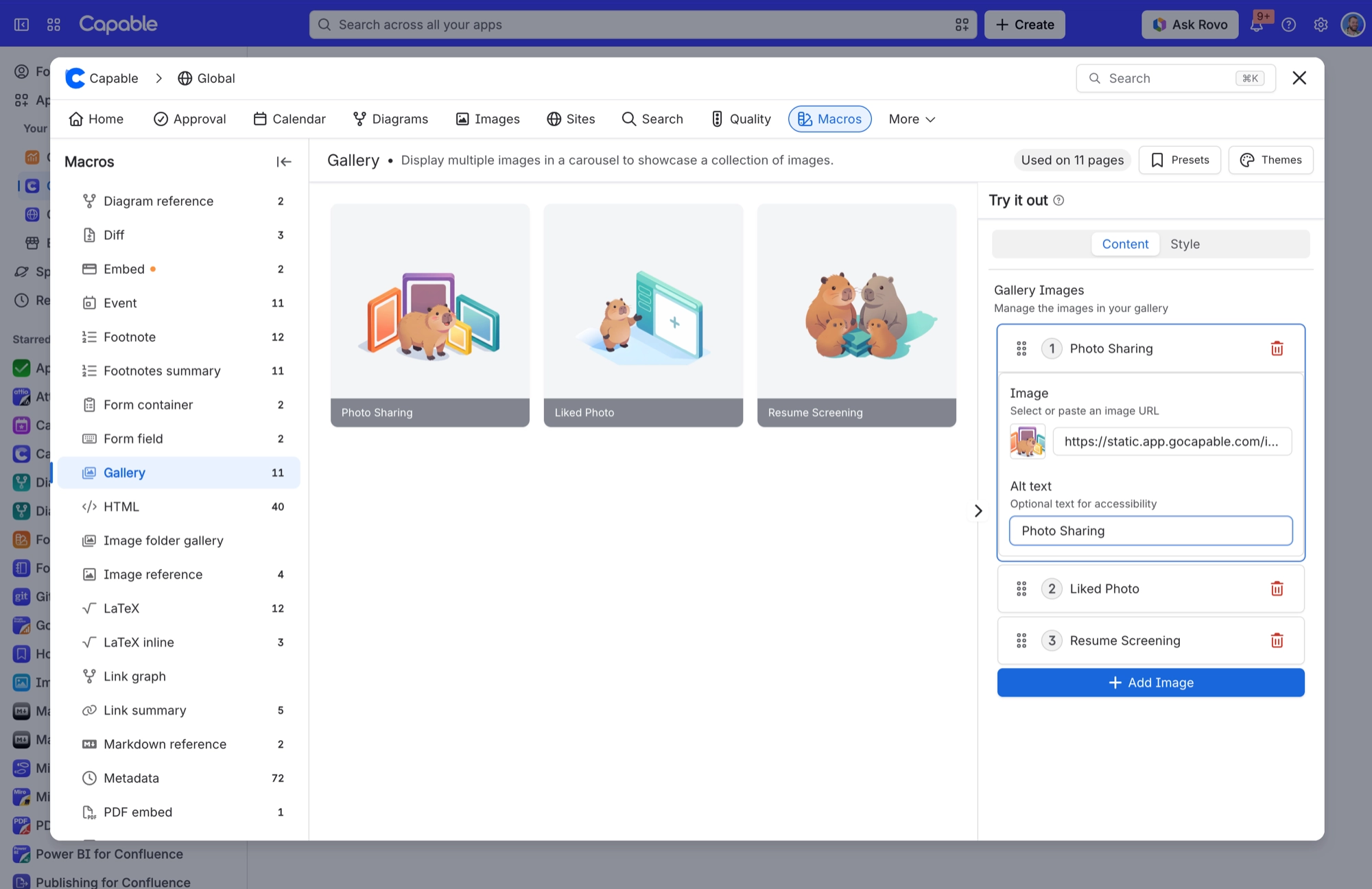Click the help question mark in top bar
The width and height of the screenshot is (1372, 889).
[1288, 25]
